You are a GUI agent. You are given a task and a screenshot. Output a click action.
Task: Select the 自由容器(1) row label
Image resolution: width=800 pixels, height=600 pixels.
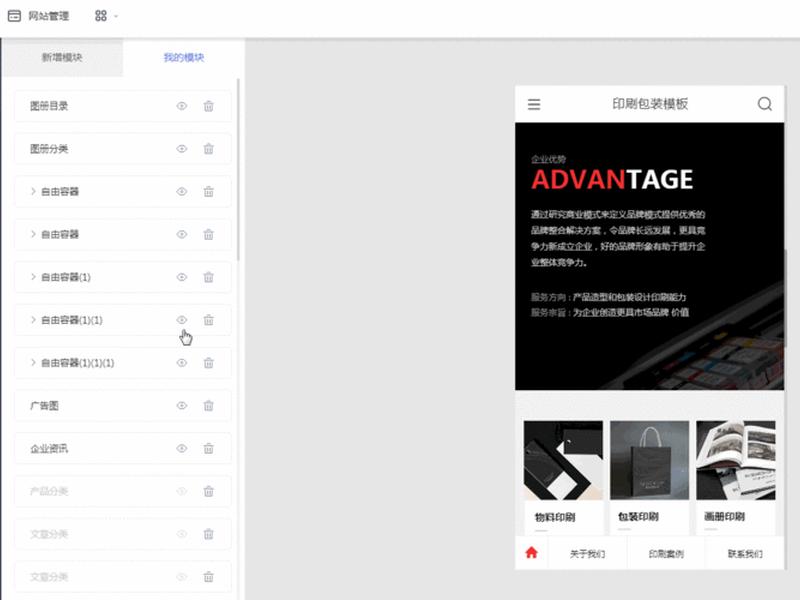(x=66, y=278)
